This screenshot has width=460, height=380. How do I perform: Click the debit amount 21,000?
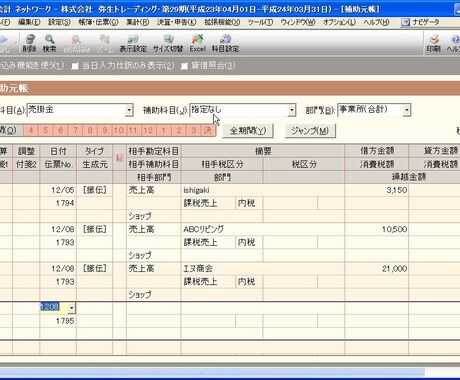pos(394,269)
